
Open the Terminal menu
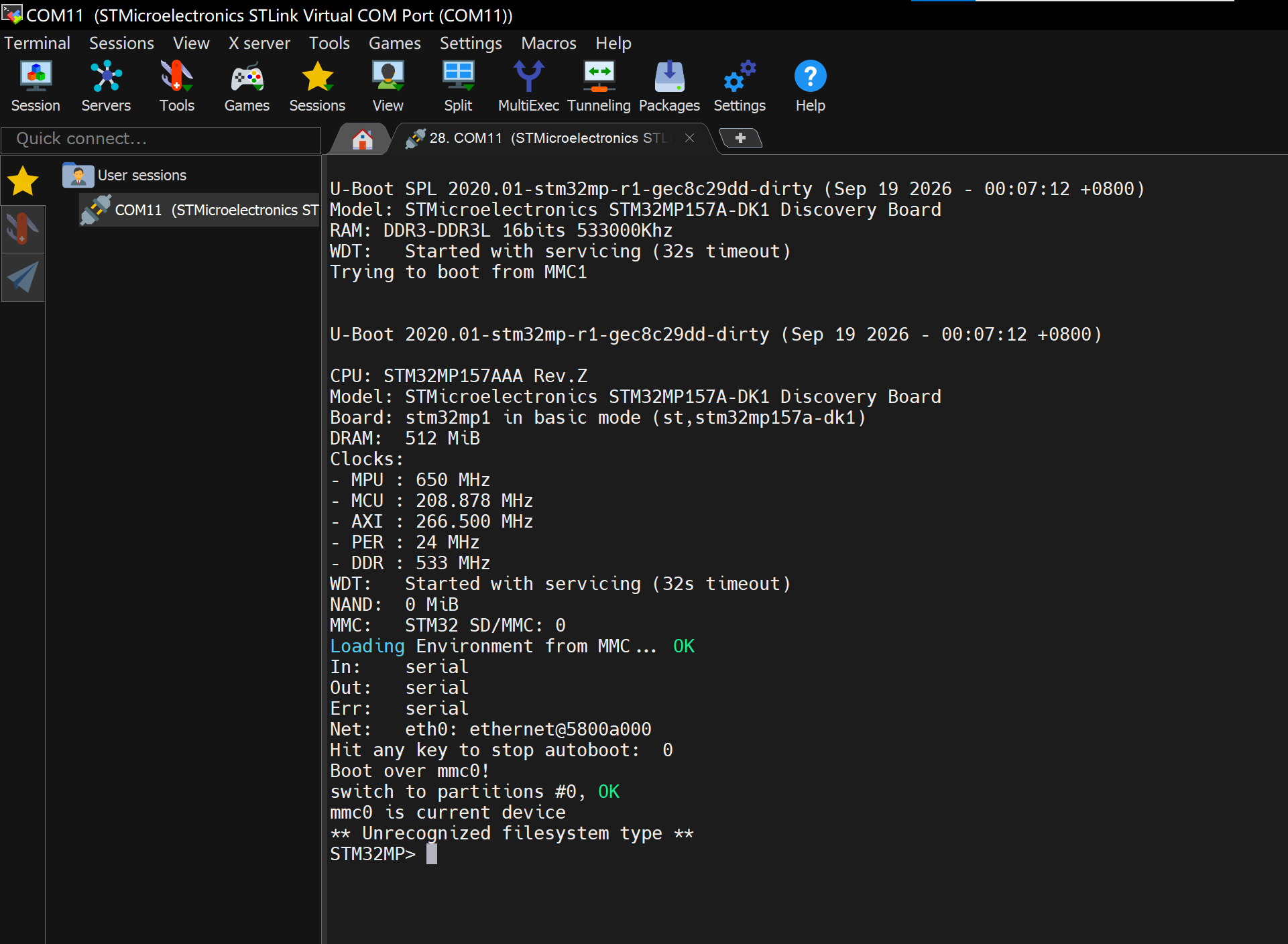pyautogui.click(x=37, y=43)
